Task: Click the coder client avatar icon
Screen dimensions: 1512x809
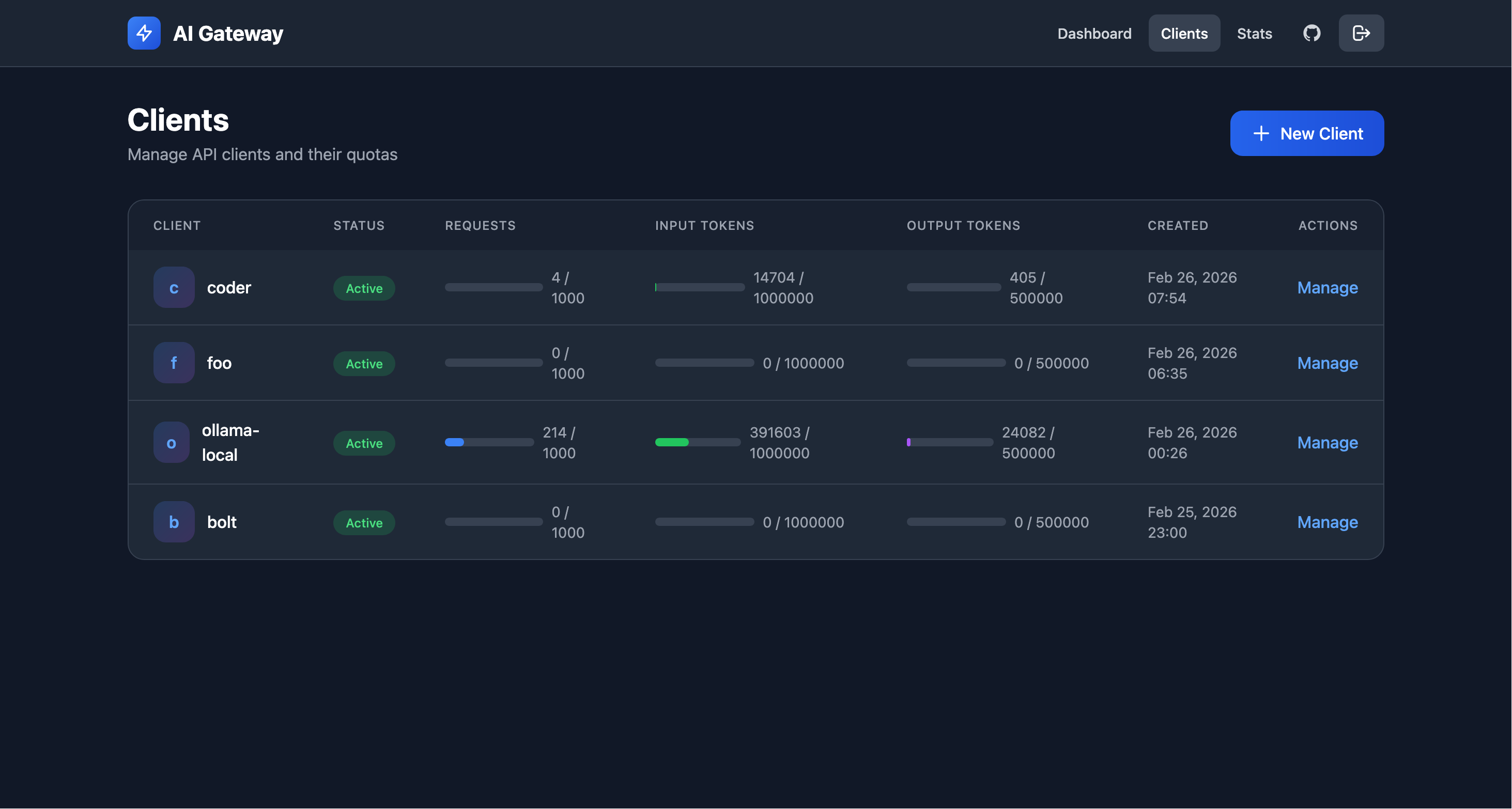Action: [174, 287]
